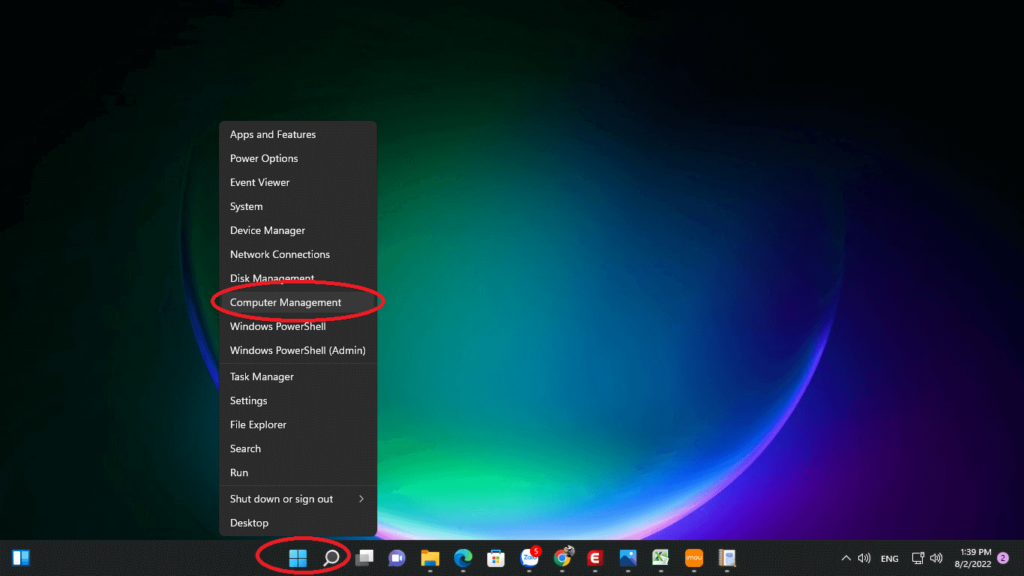The image size is (1024, 576).
Task: Choose Device Manager in the context menu
Action: click(266, 230)
